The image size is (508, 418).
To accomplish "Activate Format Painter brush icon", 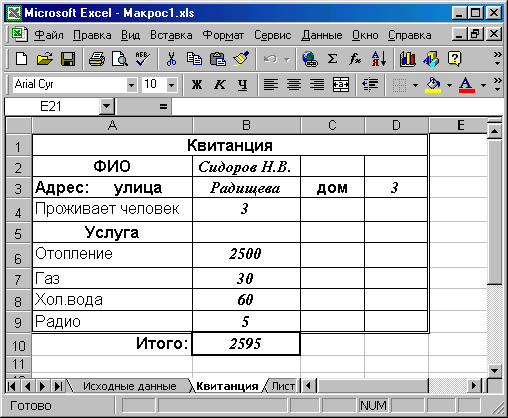I will pos(241,59).
